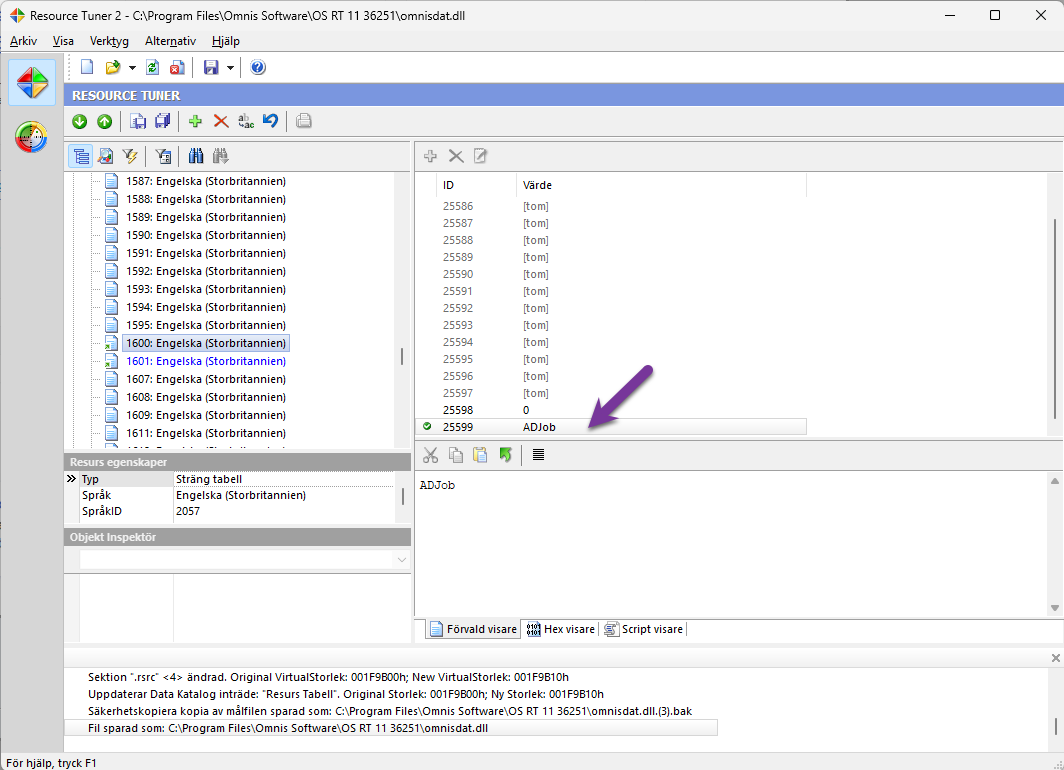1064x770 pixels.
Task: Select the string row with ID 25598
Action: coord(611,410)
